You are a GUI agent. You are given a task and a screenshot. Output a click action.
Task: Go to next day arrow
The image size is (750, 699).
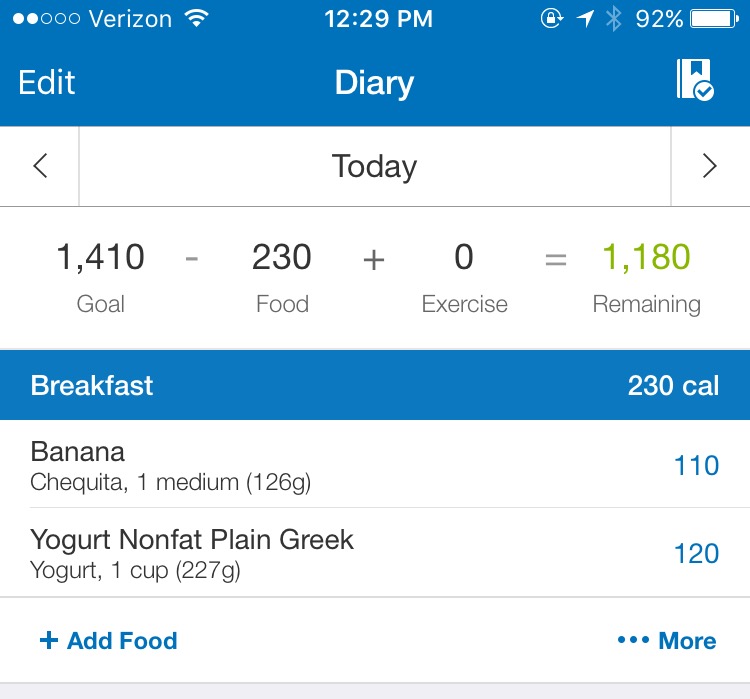[x=709, y=166]
